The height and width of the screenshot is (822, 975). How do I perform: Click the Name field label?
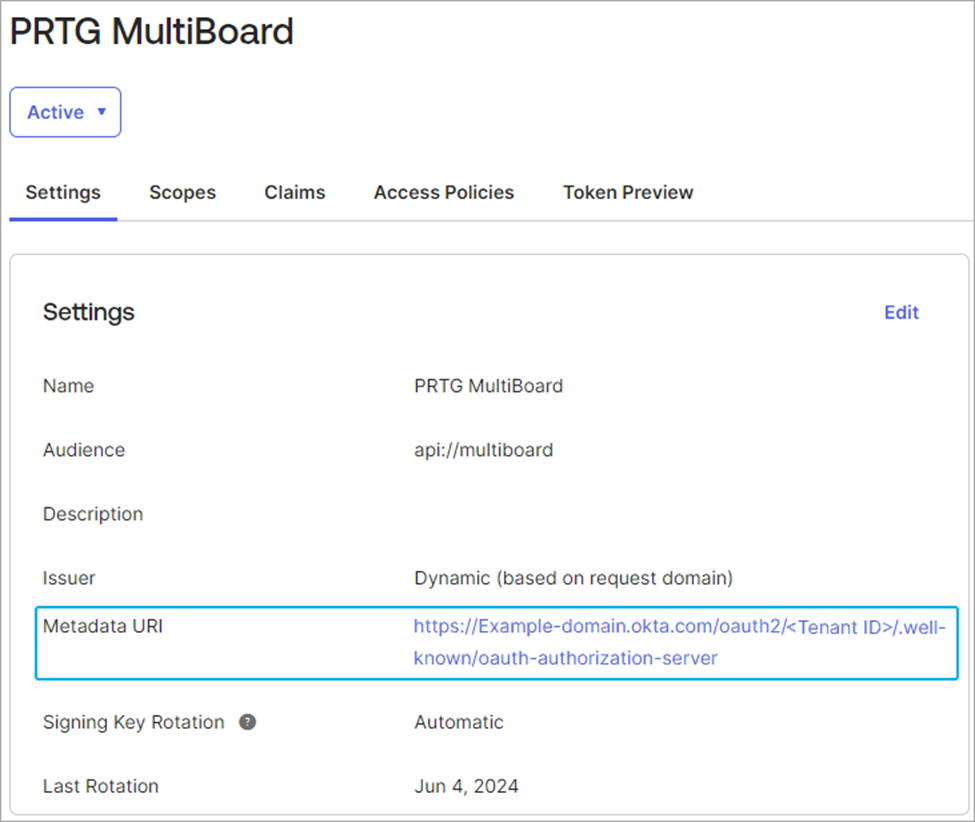coord(68,386)
